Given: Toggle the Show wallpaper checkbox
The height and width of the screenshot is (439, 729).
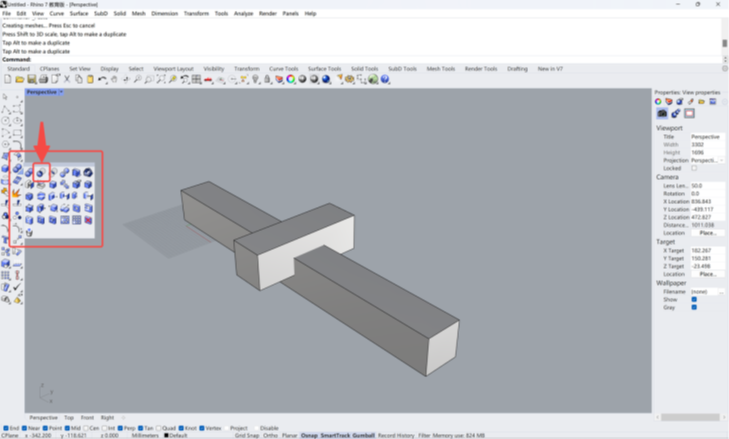Looking at the screenshot, I should point(694,299).
